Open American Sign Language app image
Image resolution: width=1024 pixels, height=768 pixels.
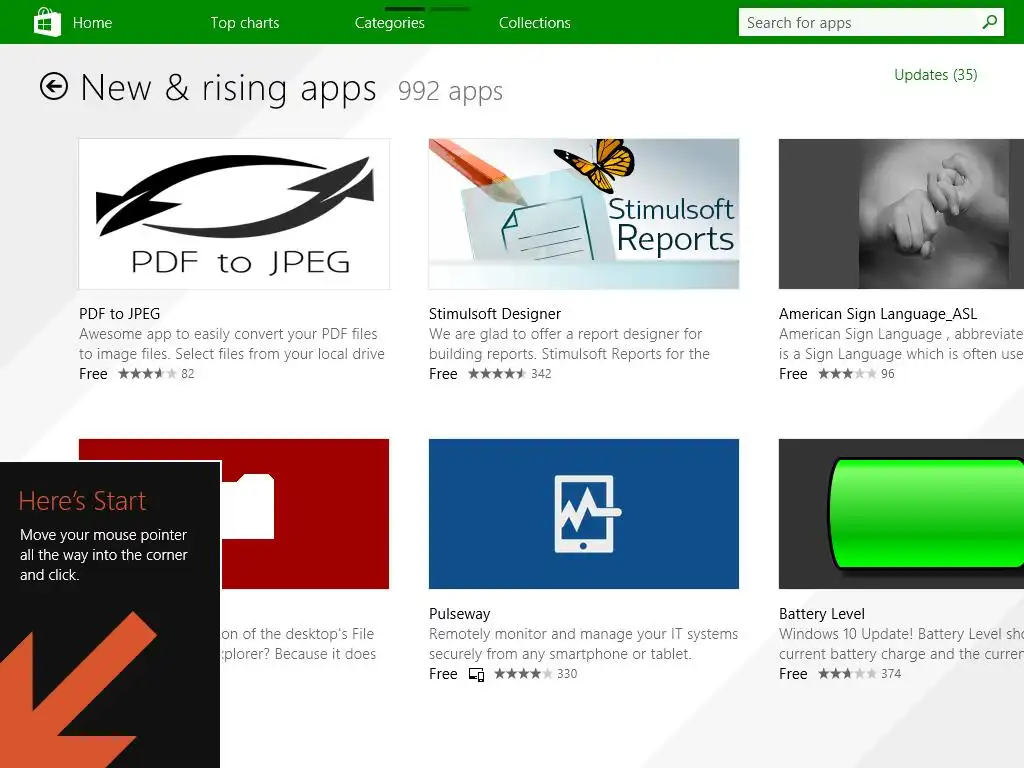coord(901,214)
